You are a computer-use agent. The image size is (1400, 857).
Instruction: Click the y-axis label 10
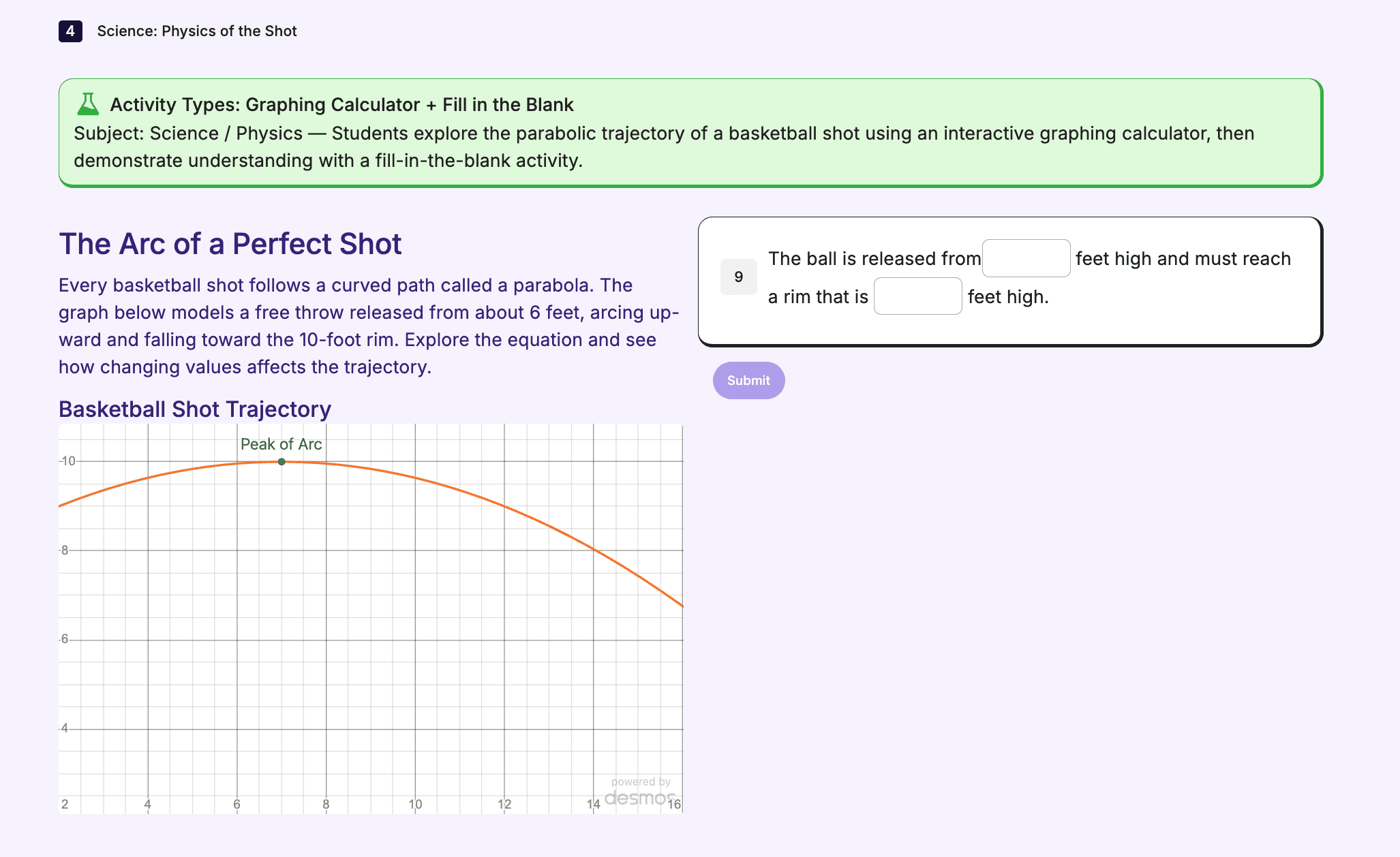68,461
